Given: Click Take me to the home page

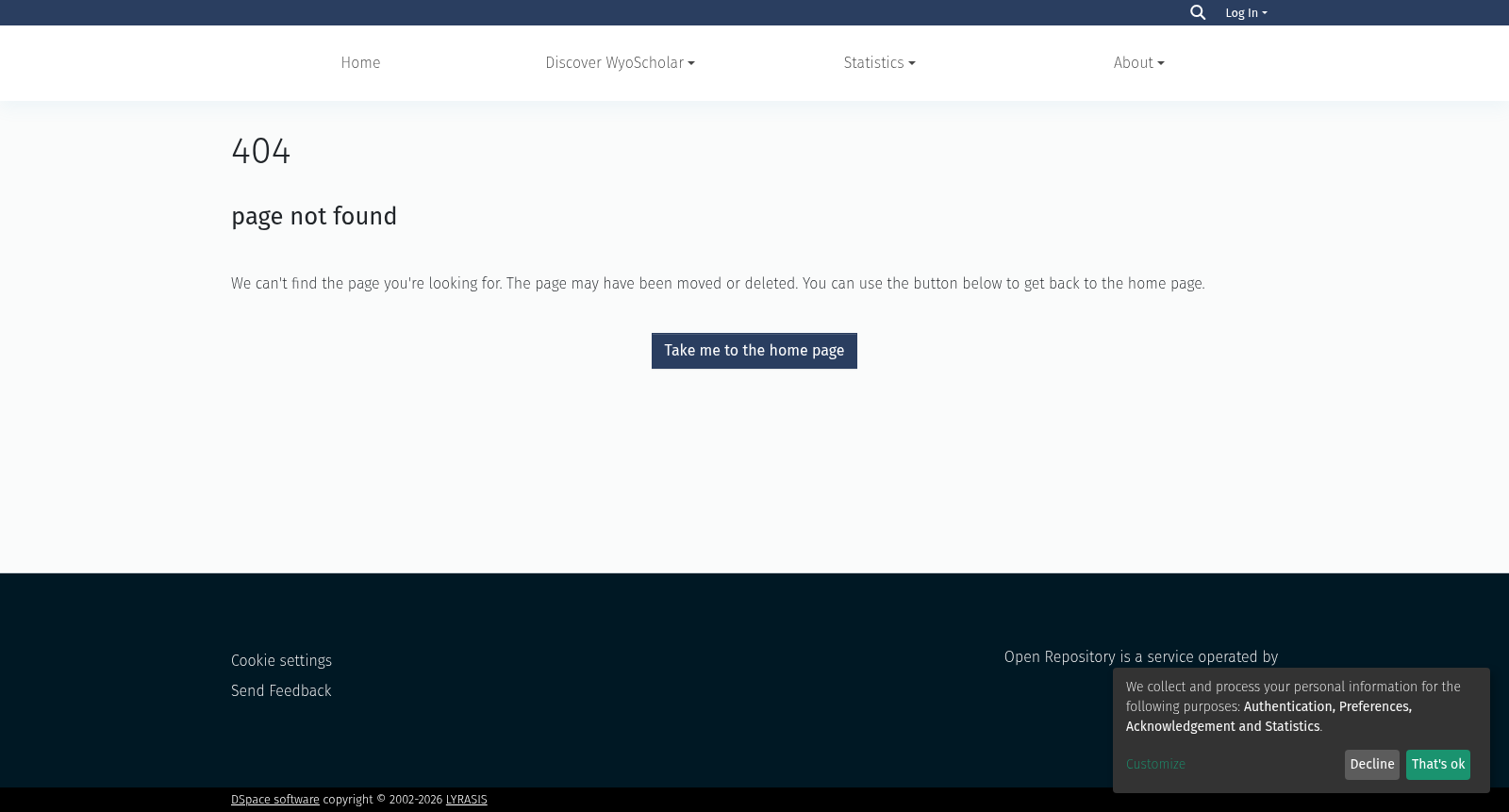Looking at the screenshot, I should click(x=754, y=351).
